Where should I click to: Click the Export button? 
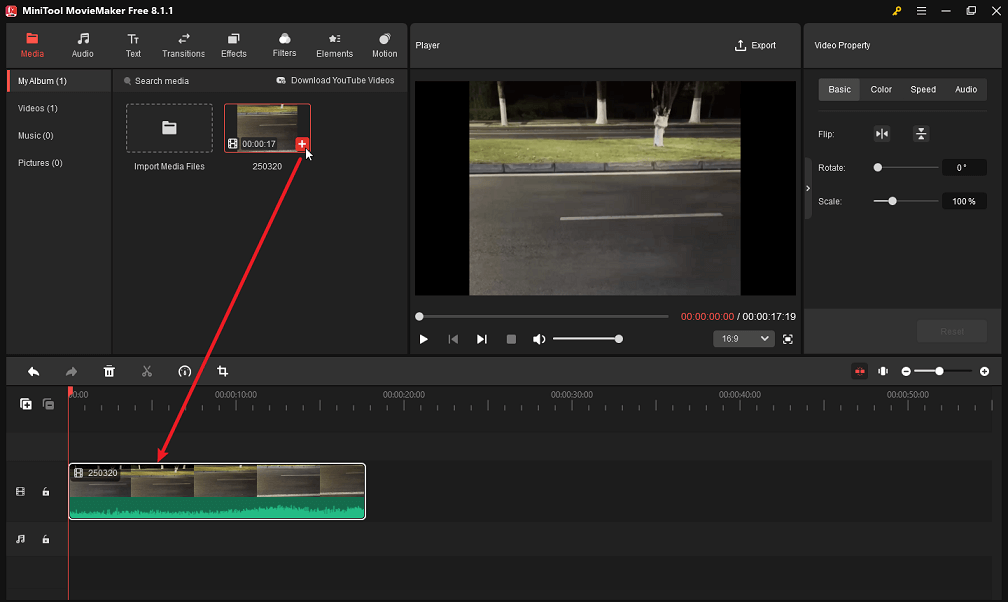(x=755, y=45)
